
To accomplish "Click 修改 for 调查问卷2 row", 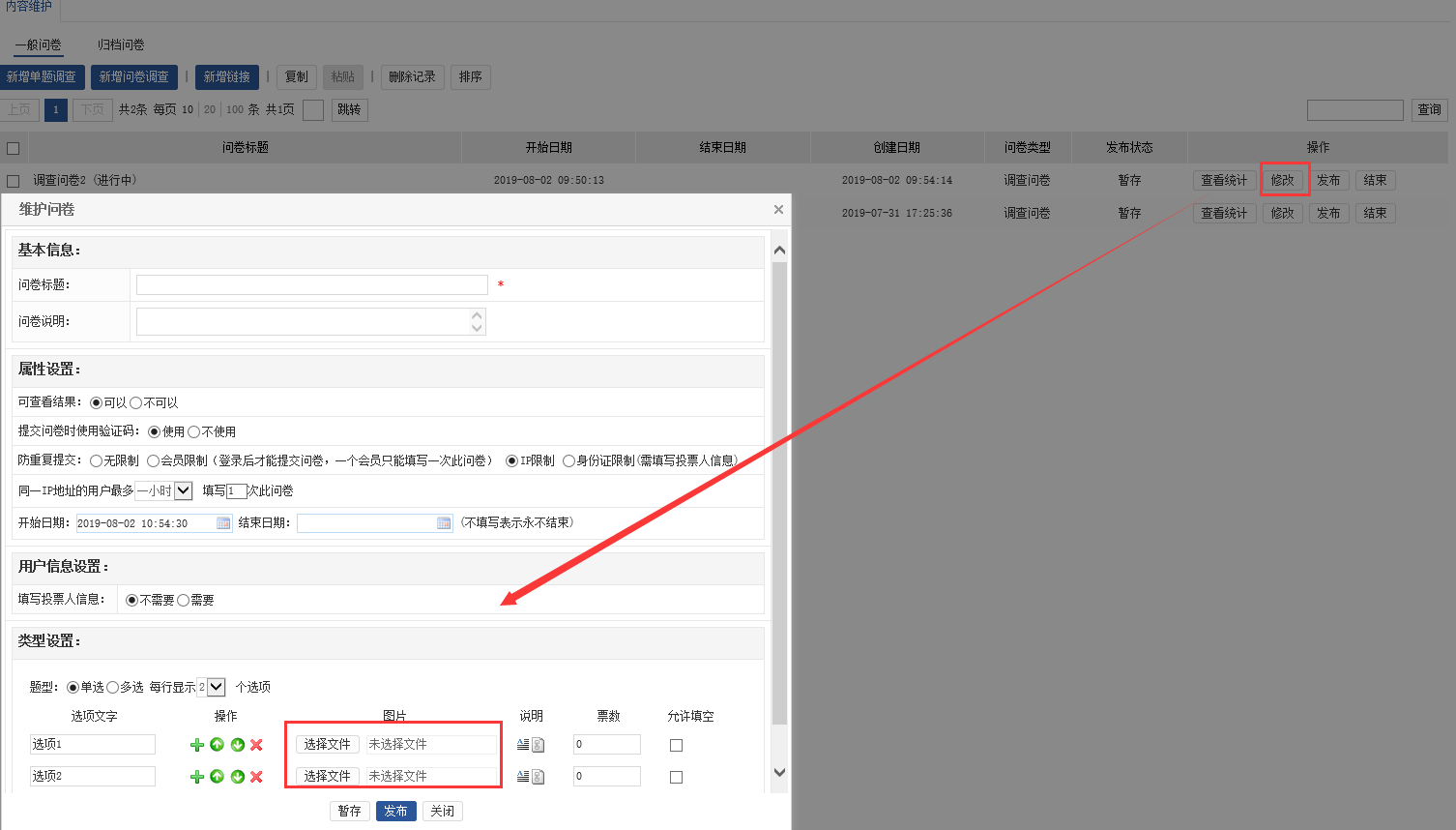I will click(x=1283, y=180).
